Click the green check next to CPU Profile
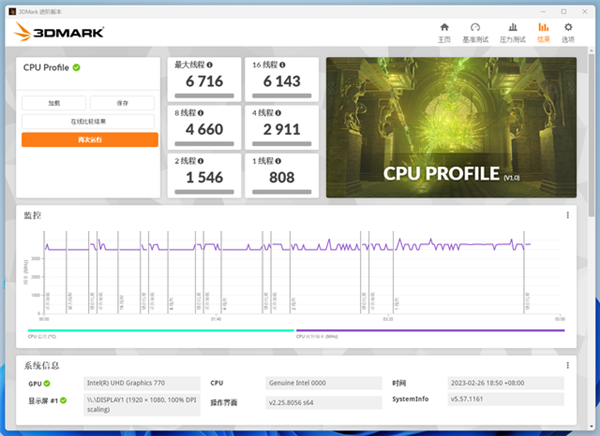600x436 pixels. click(x=77, y=67)
